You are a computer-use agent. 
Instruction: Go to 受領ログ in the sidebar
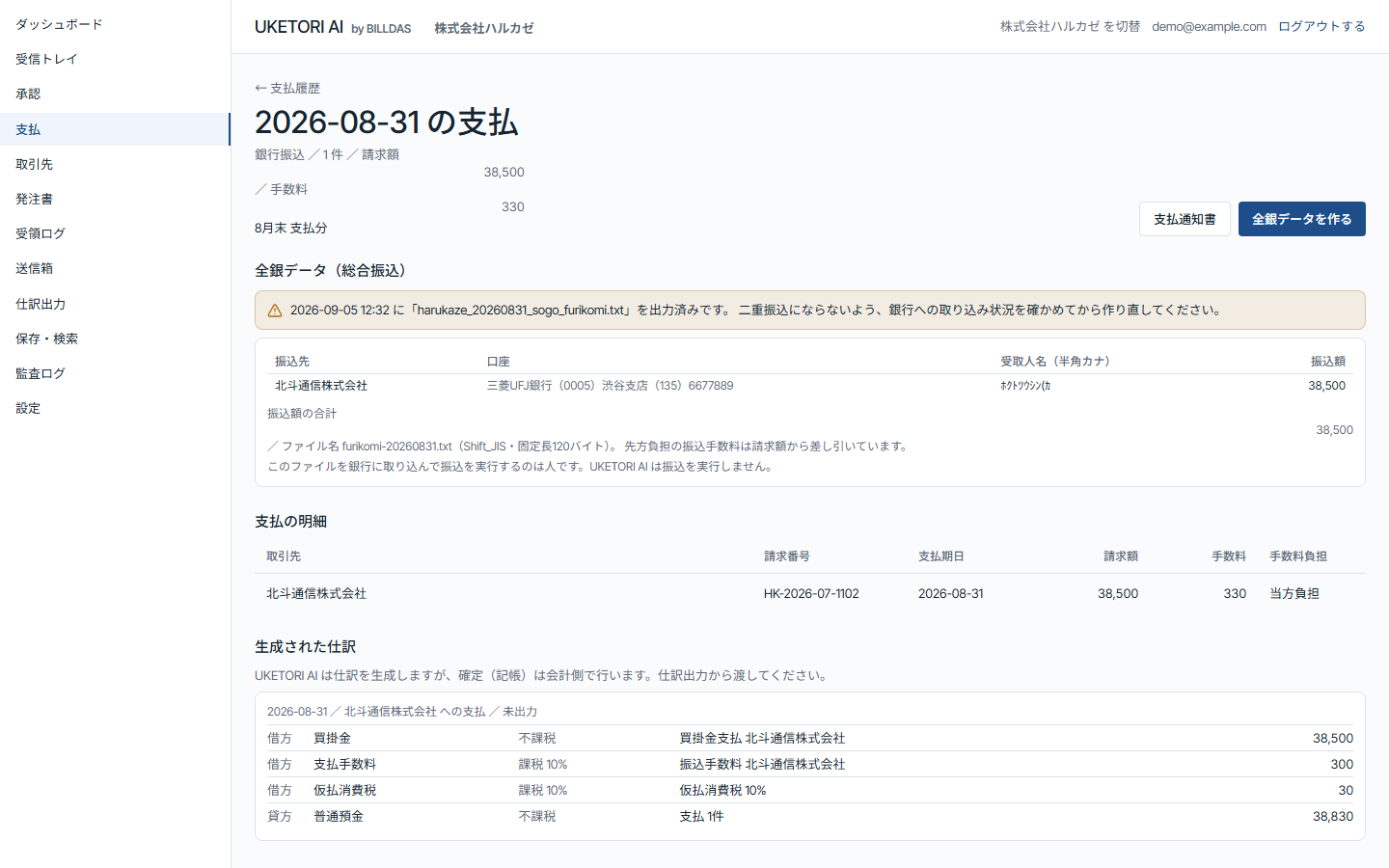(115, 233)
